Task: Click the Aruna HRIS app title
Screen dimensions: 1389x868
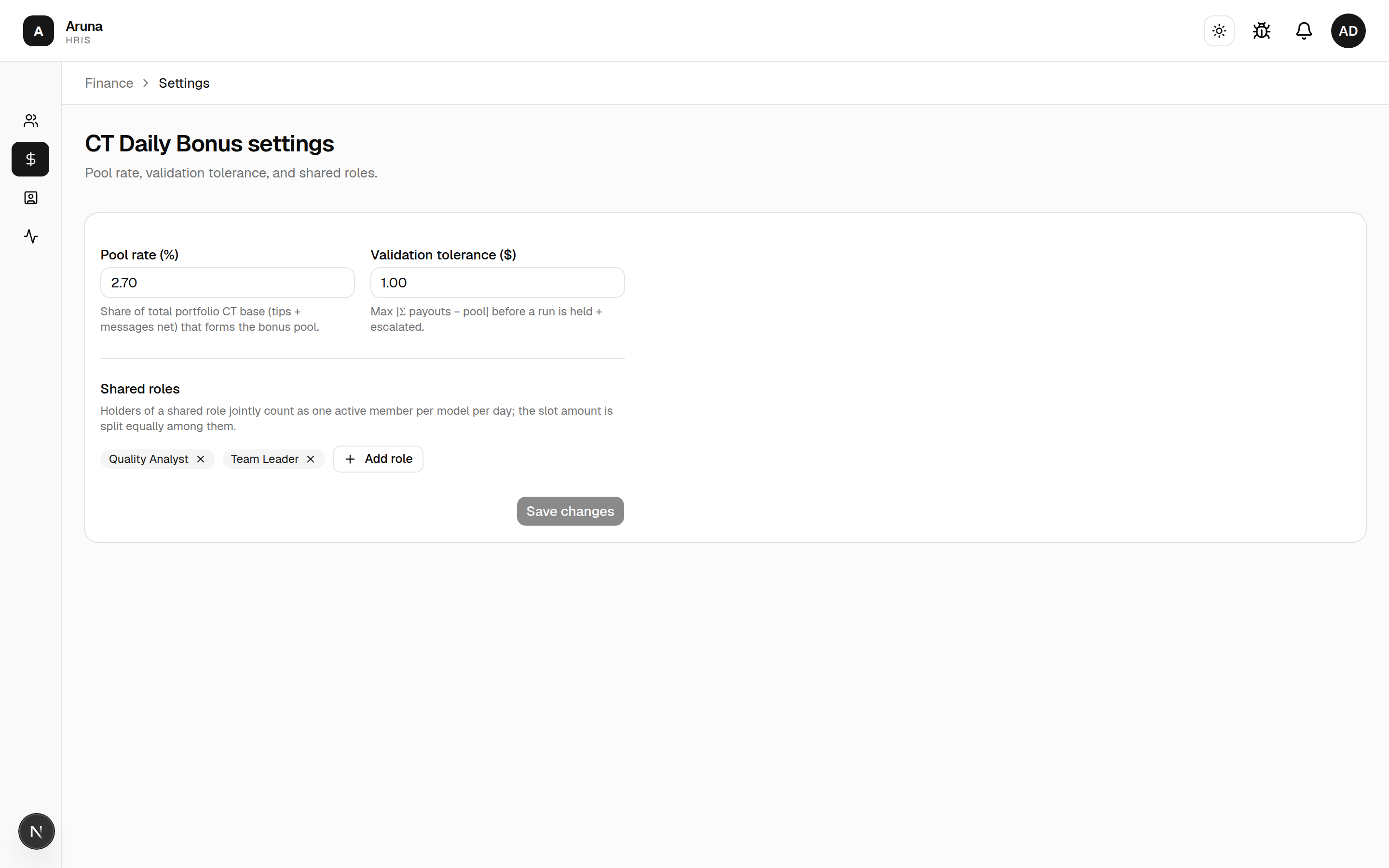Action: pyautogui.click(x=84, y=32)
